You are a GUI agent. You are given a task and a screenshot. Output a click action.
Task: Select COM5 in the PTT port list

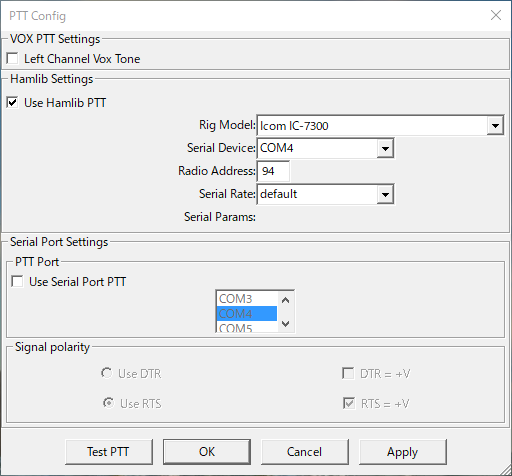coord(247,327)
